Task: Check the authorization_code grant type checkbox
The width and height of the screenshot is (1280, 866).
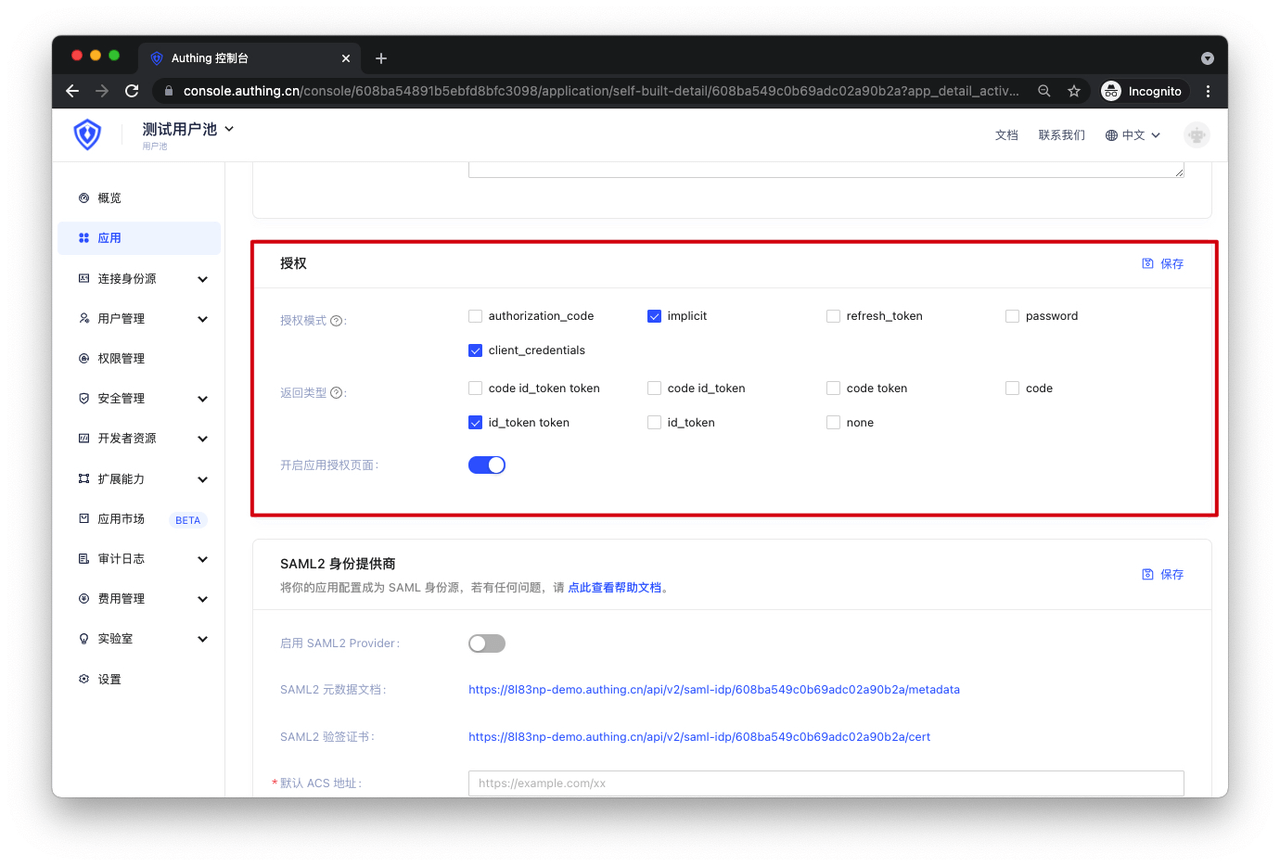Action: 475,316
